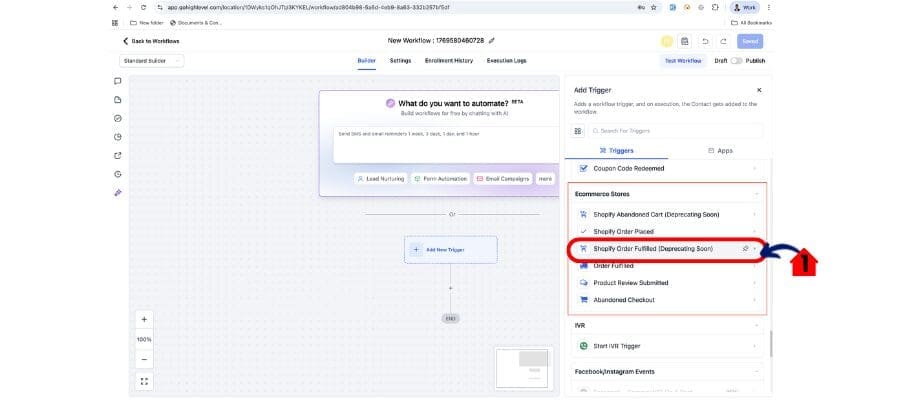Expand the Shopify Abandoned Cart row arrow
The height and width of the screenshot is (400, 900).
pos(754,215)
